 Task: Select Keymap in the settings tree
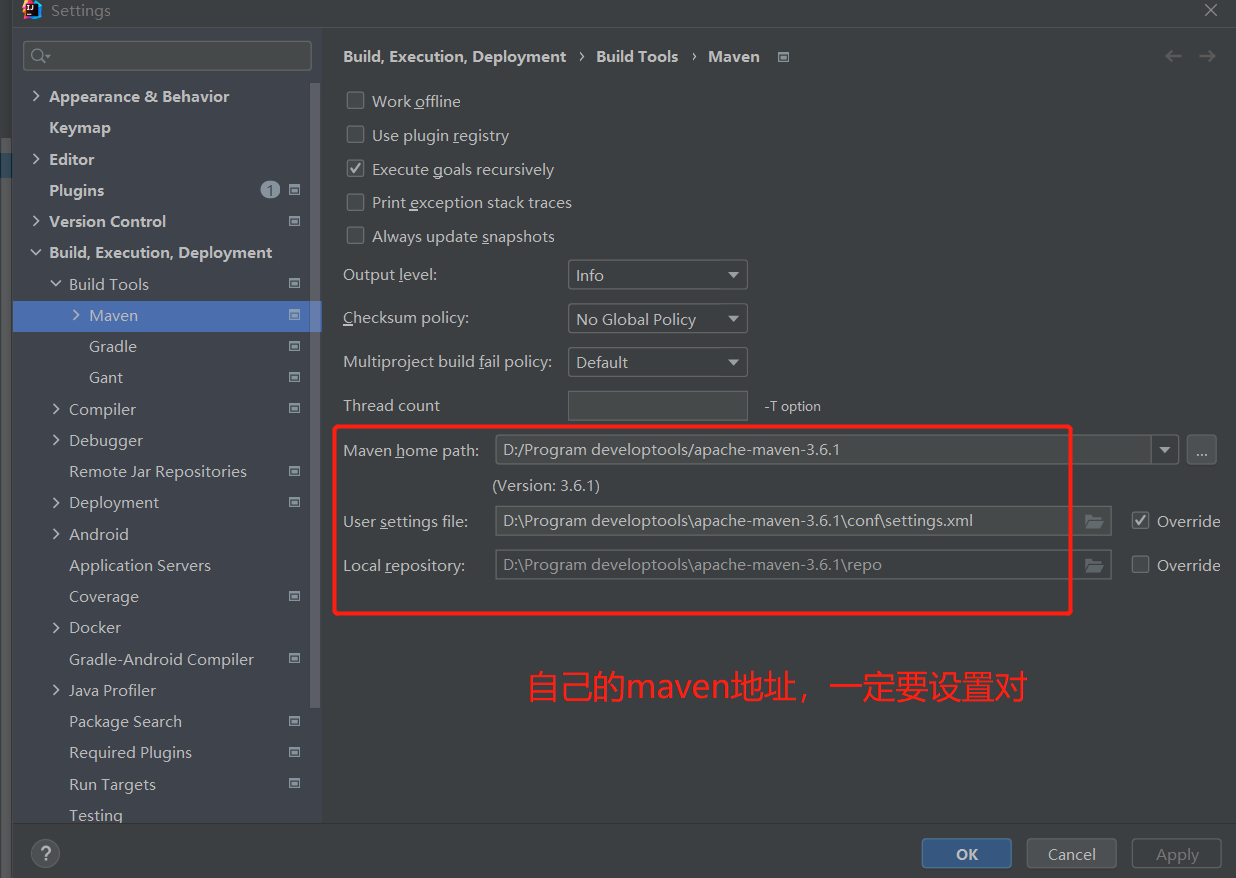(80, 128)
